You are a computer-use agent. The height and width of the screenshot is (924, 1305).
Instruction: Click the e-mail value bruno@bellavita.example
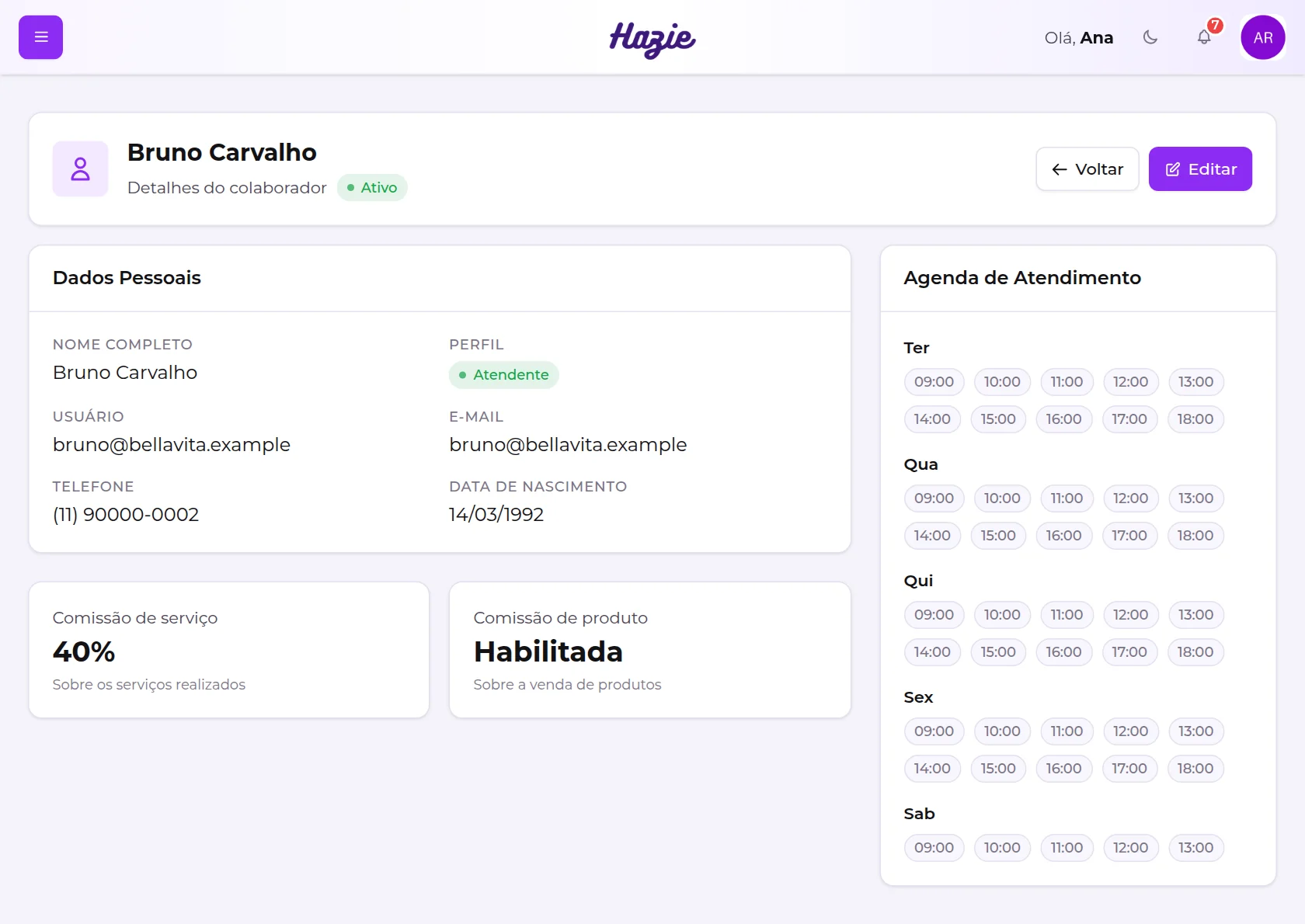click(x=568, y=444)
